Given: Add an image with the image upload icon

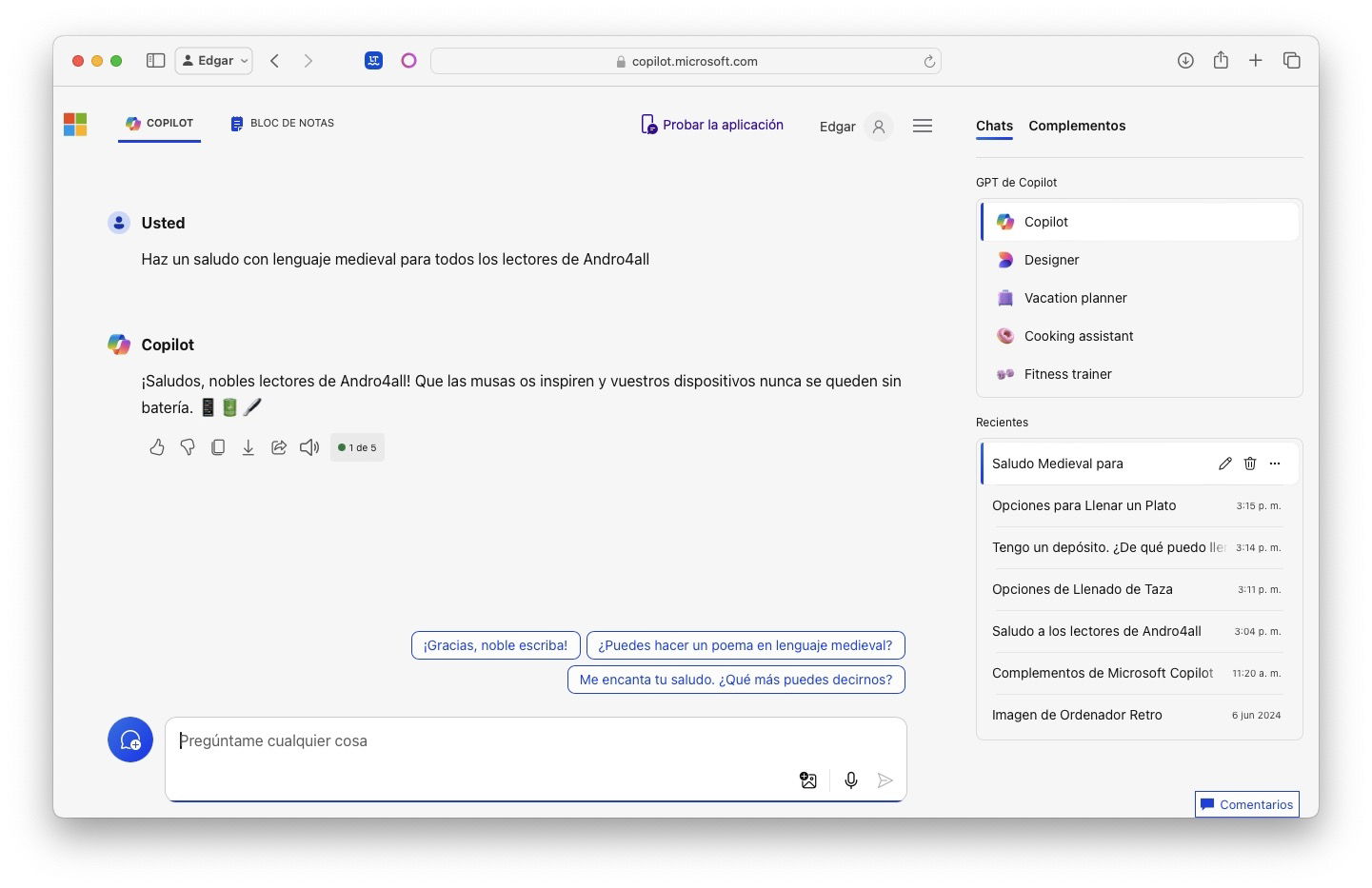Looking at the screenshot, I should [x=808, y=780].
